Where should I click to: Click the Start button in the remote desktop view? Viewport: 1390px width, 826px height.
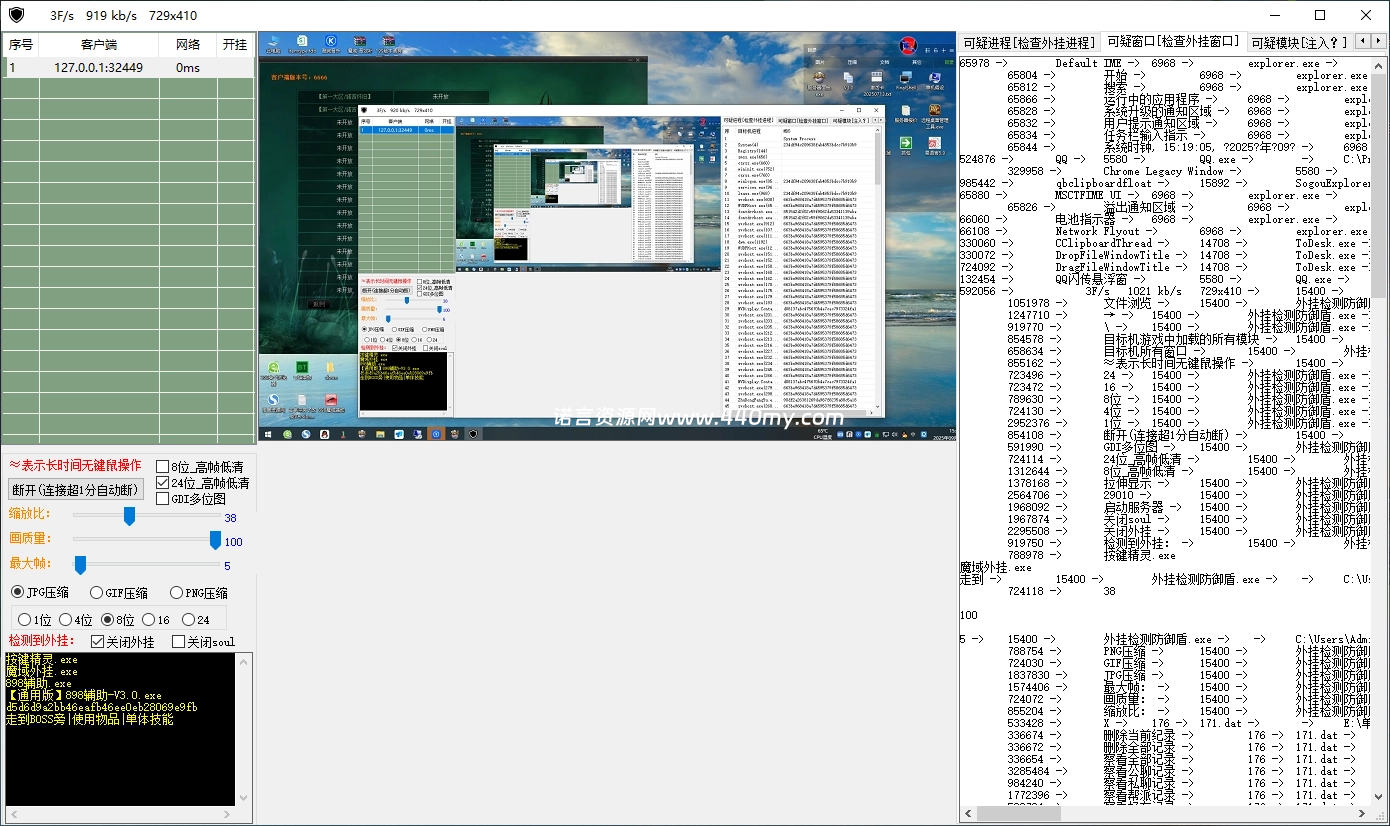pyautogui.click(x=269, y=434)
